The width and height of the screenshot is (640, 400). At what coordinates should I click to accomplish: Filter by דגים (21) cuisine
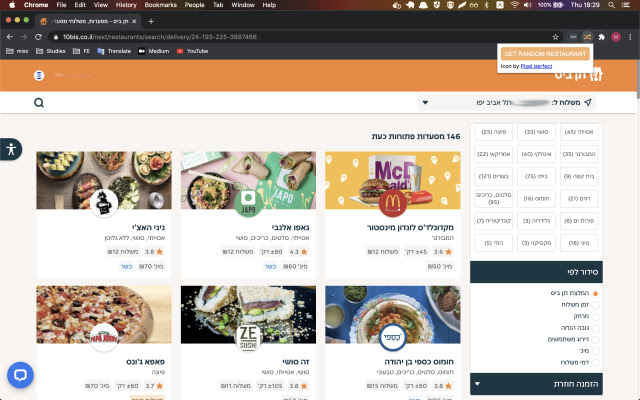click(x=579, y=198)
